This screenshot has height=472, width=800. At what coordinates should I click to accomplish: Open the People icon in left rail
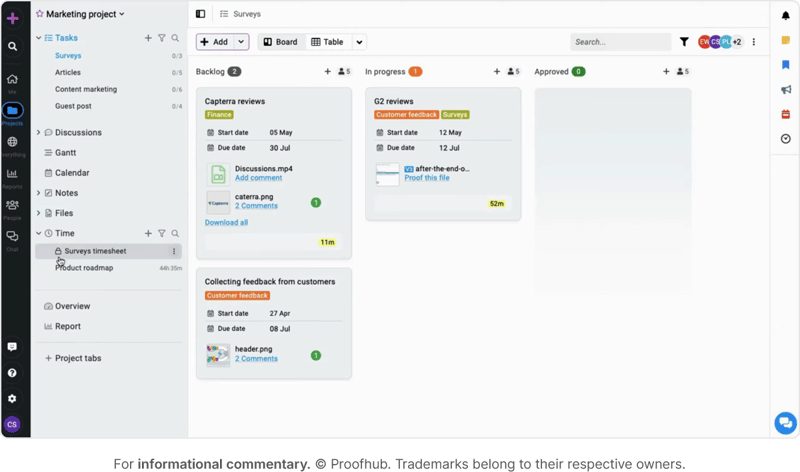(12, 205)
